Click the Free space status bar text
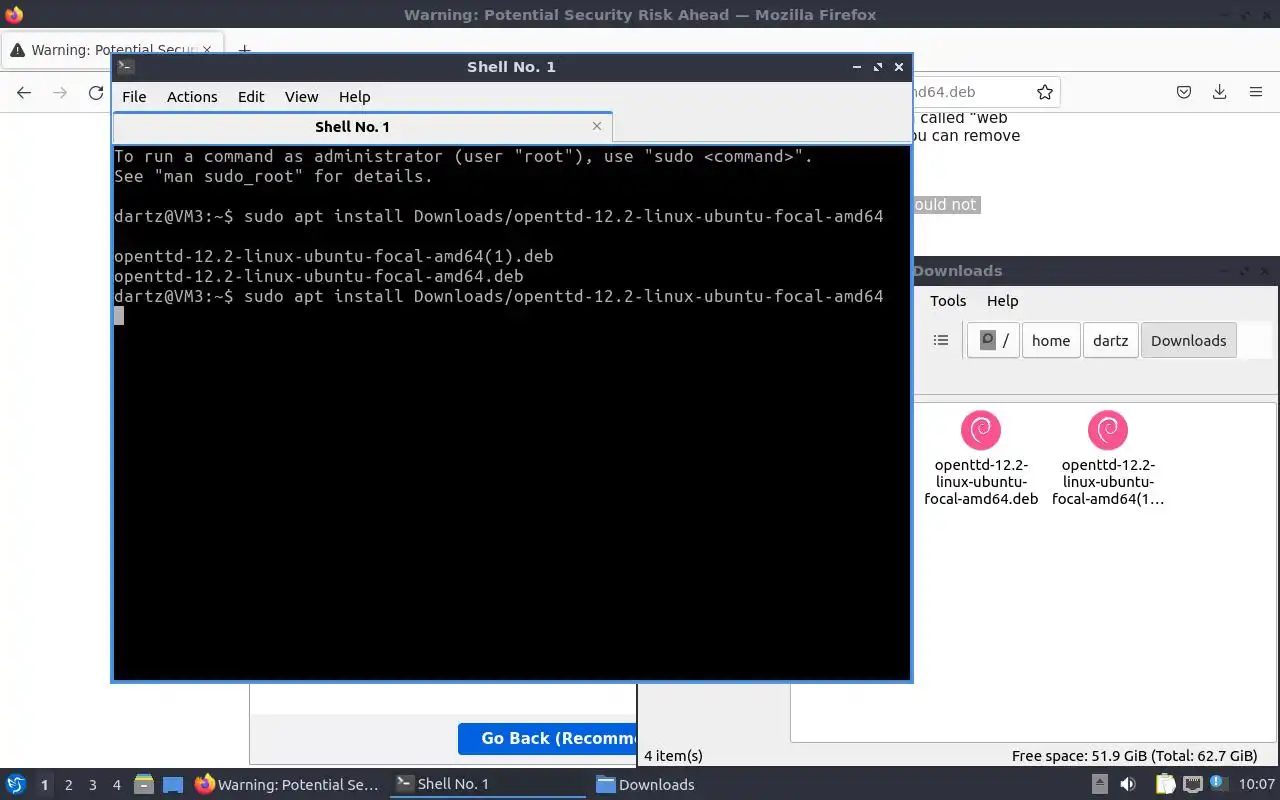The image size is (1280, 800). [1134, 756]
